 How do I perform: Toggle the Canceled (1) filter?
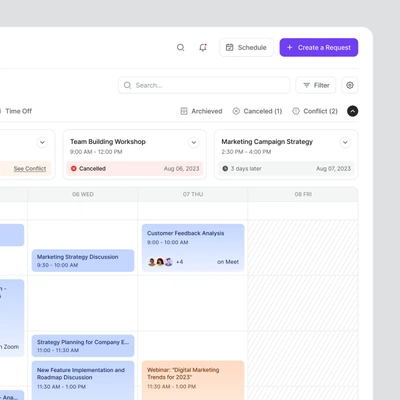[257, 111]
